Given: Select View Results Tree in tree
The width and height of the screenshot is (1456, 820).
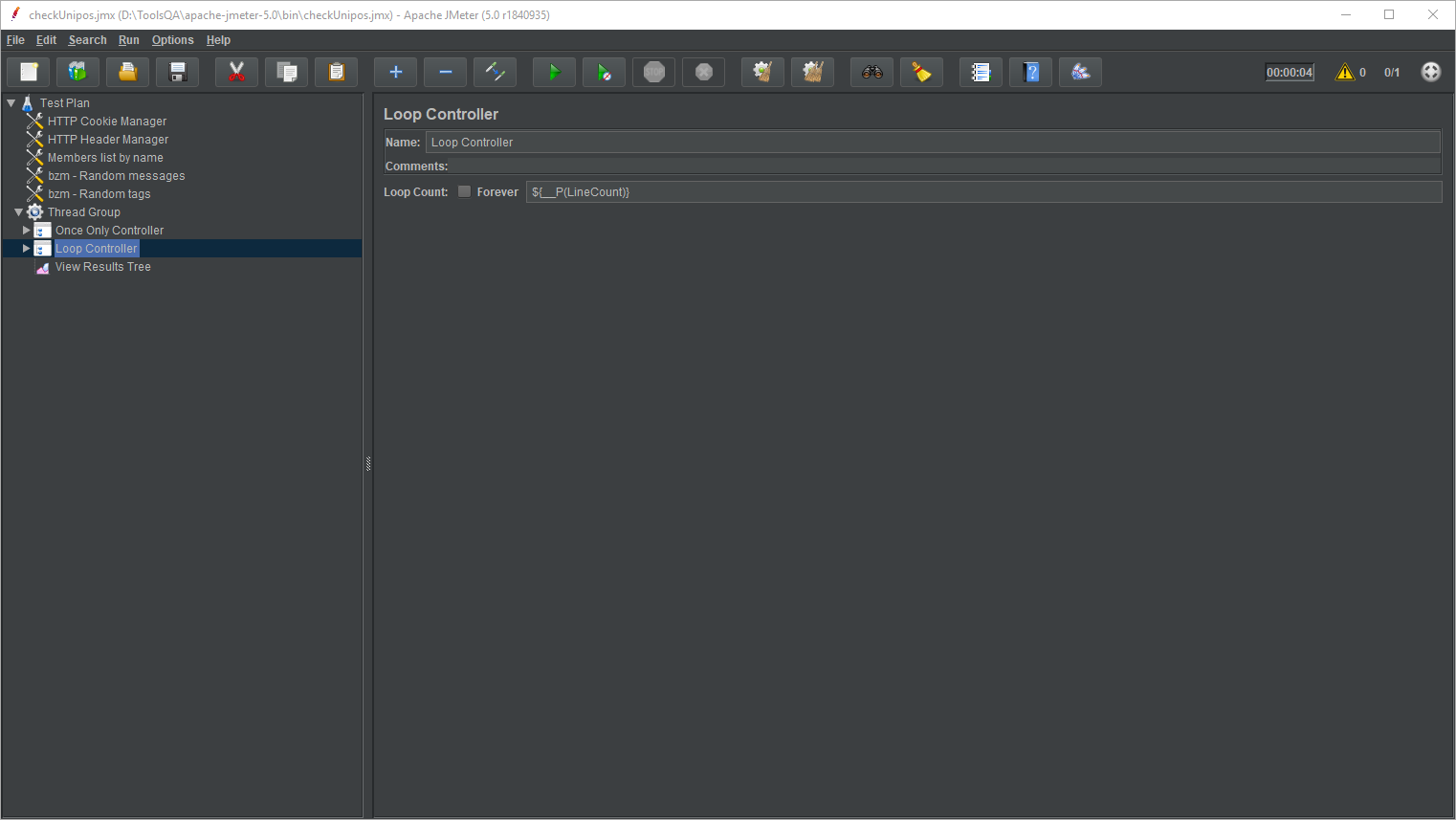Looking at the screenshot, I should tap(102, 267).
